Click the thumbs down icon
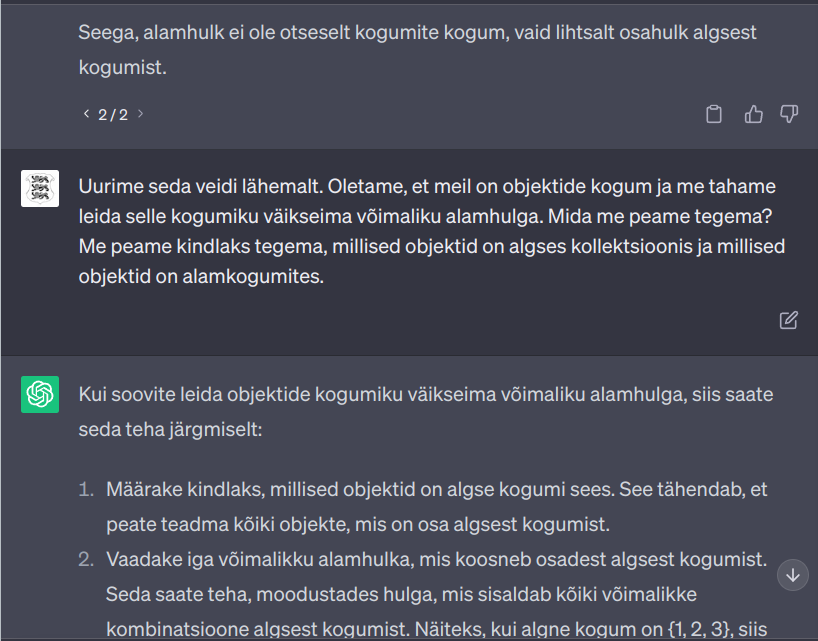818x641 pixels. 789,114
